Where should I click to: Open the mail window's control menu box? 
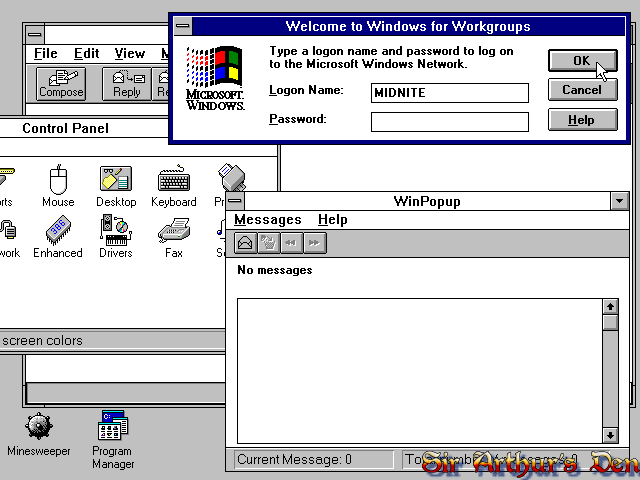click(x=35, y=34)
